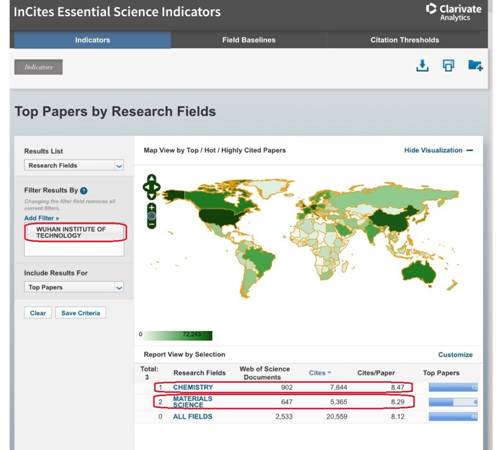Viewport: 500px width, 450px height.
Task: Click the map zoom-out minus button
Action: tap(152, 225)
